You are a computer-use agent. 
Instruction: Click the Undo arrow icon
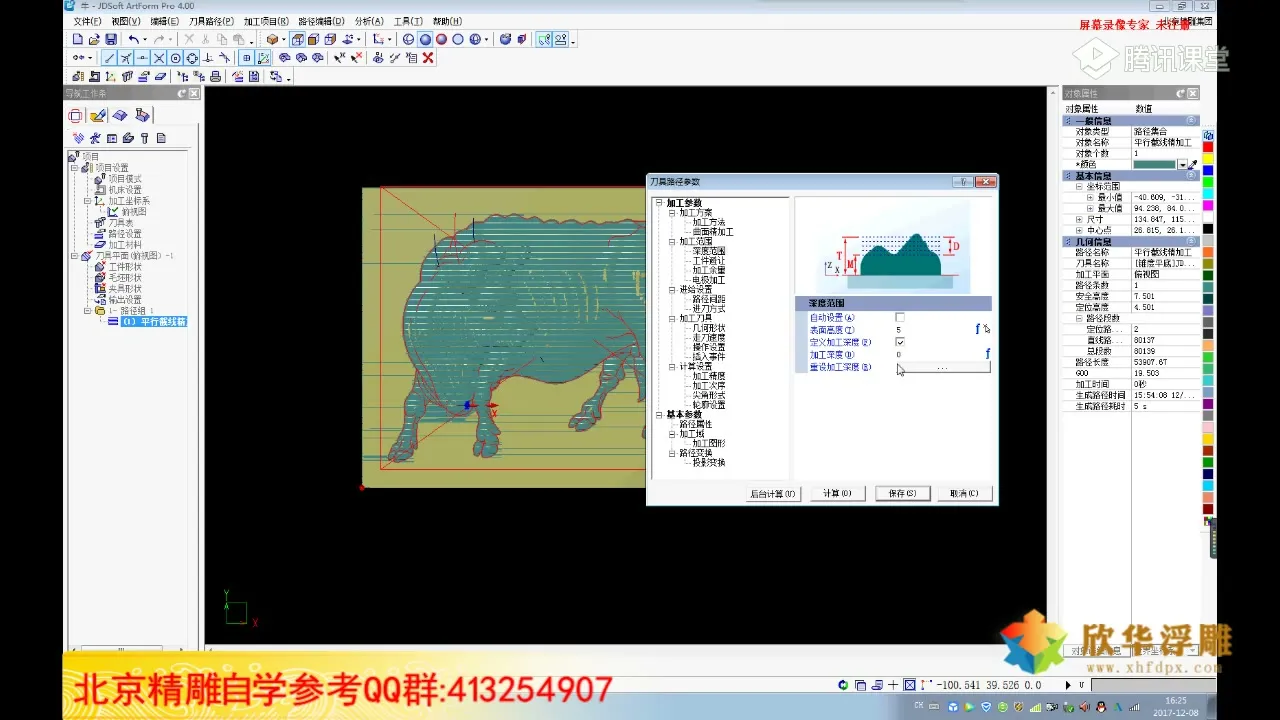click(x=133, y=40)
